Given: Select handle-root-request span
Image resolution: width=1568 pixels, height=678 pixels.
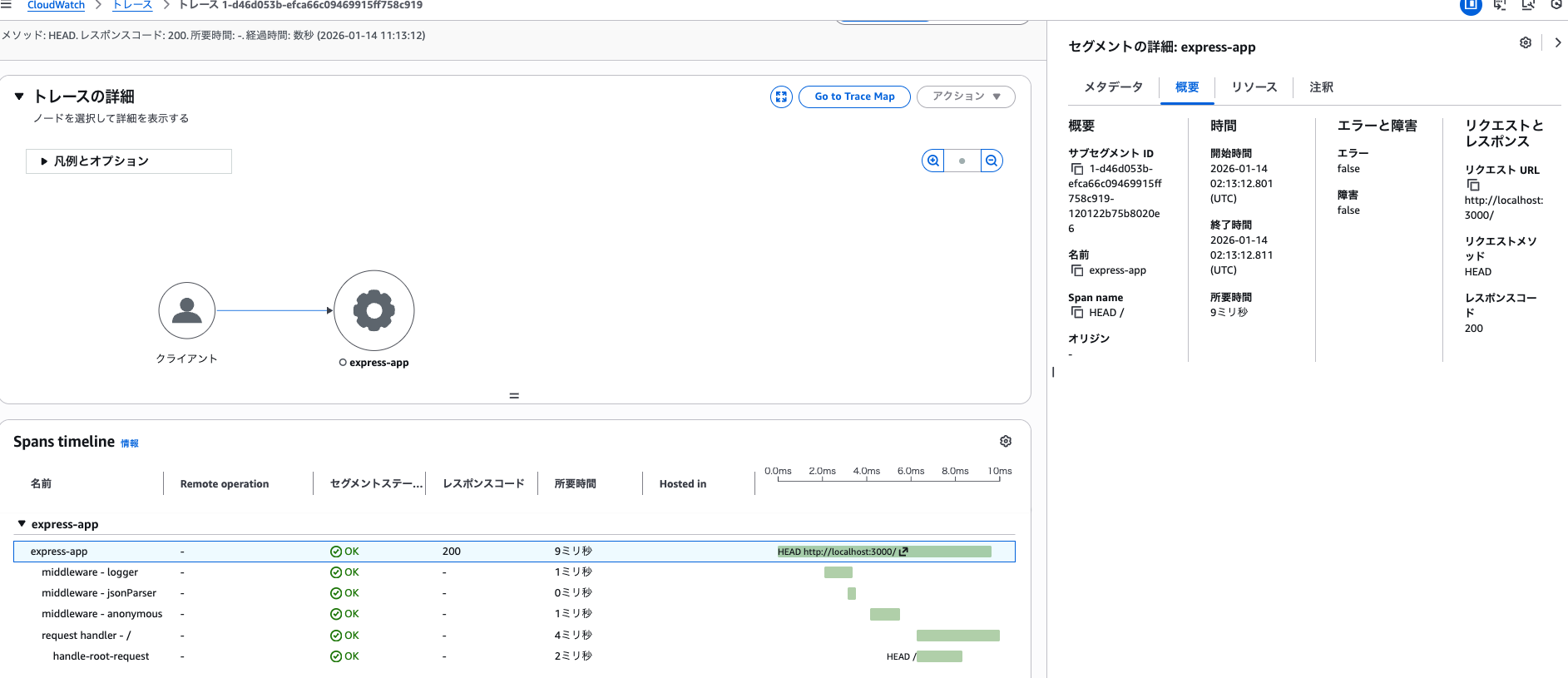Looking at the screenshot, I should coord(101,656).
